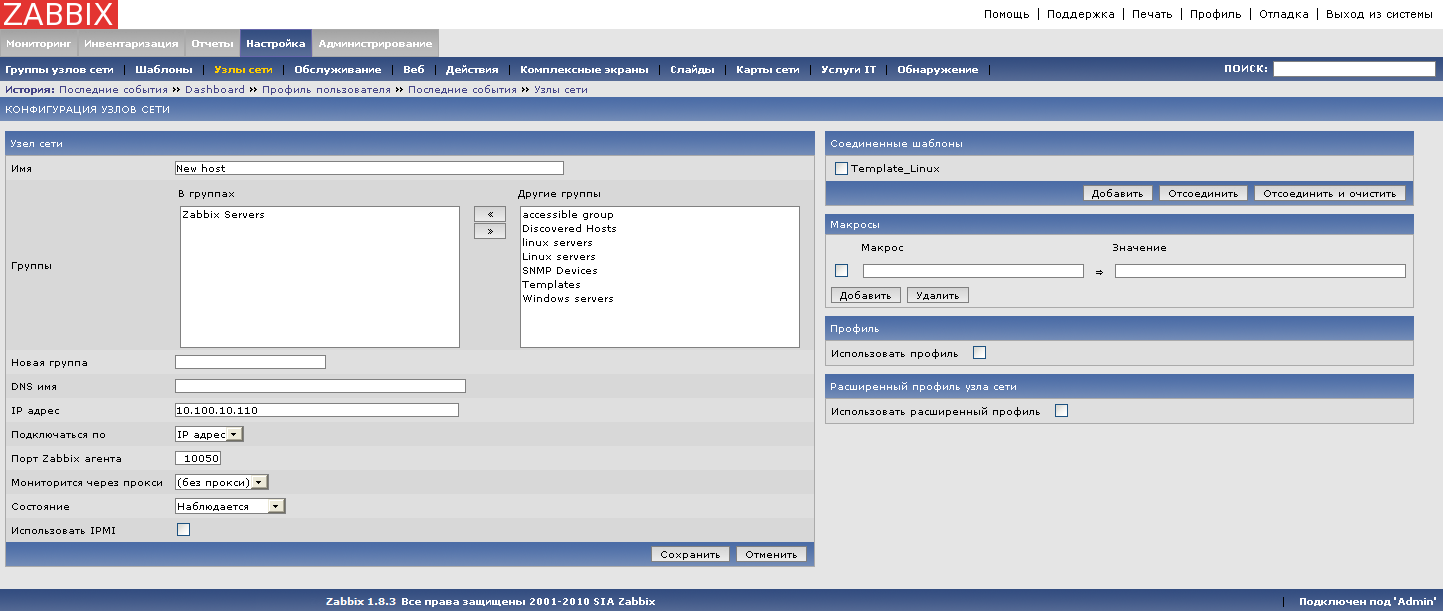Open the Поддержка link
Screen dimensions: 1443x611
pyautogui.click(x=1080, y=14)
